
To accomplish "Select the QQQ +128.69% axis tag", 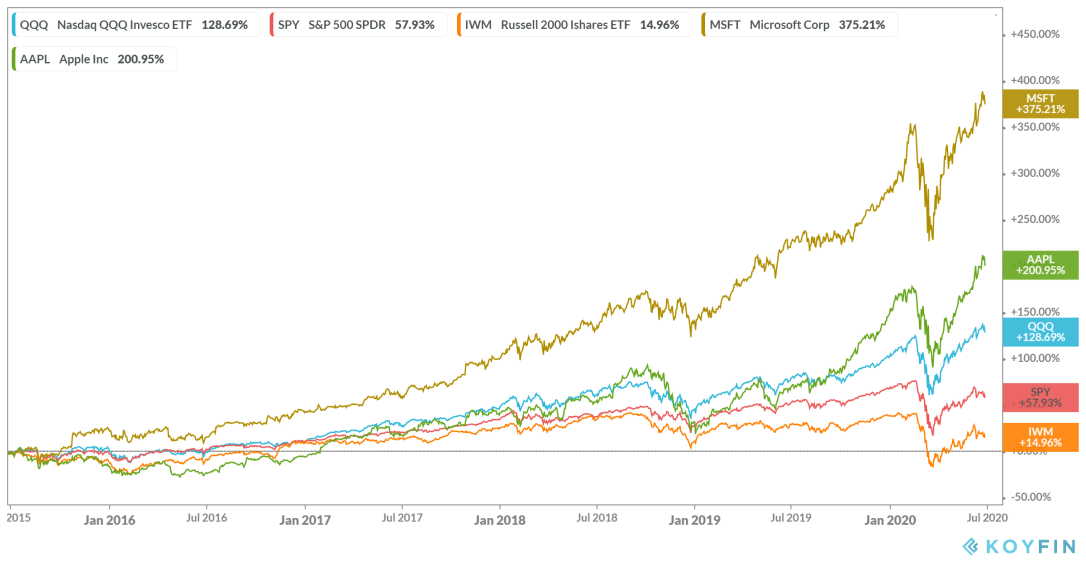I will coord(1041,331).
